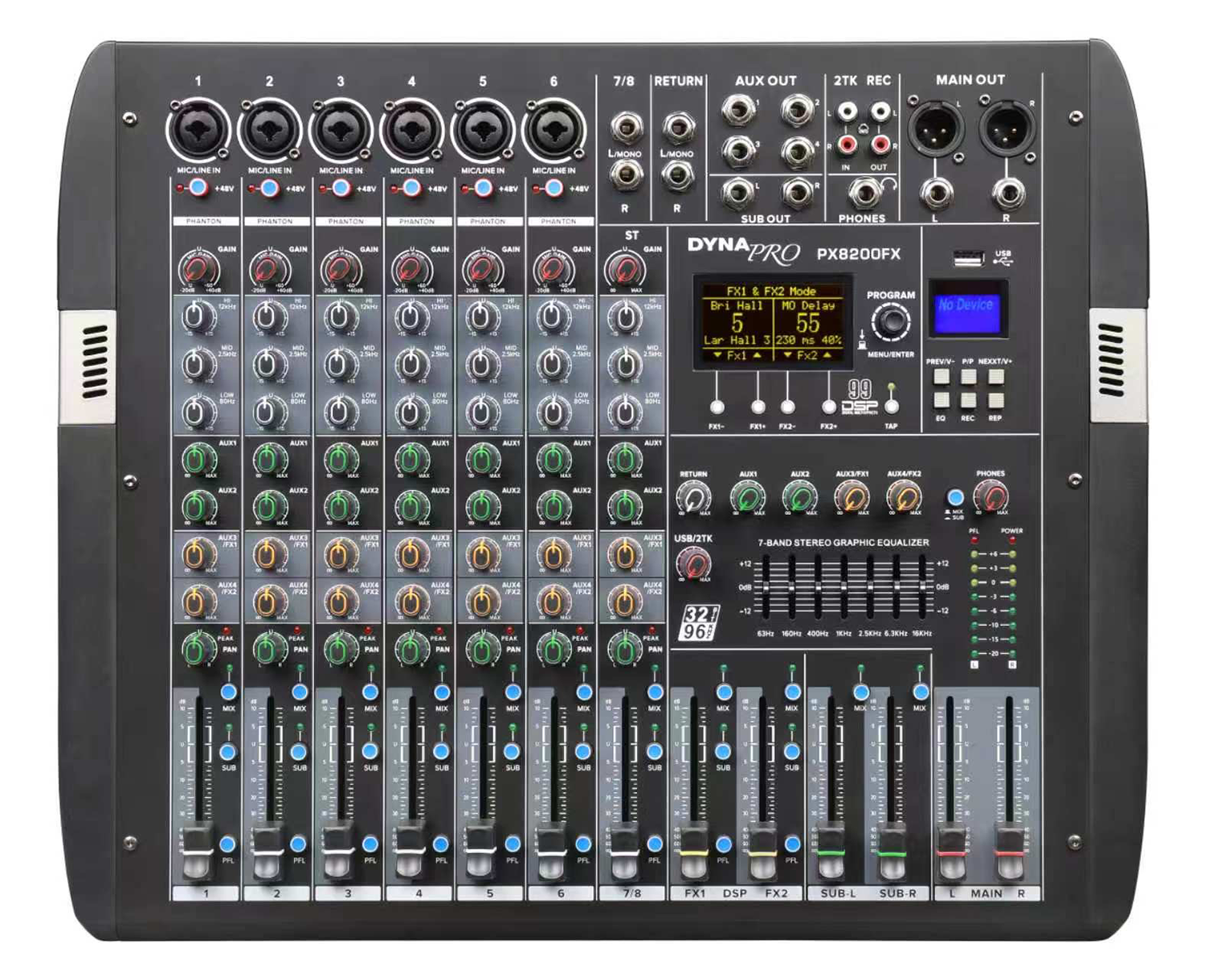Push the FX1+ button

click(758, 407)
